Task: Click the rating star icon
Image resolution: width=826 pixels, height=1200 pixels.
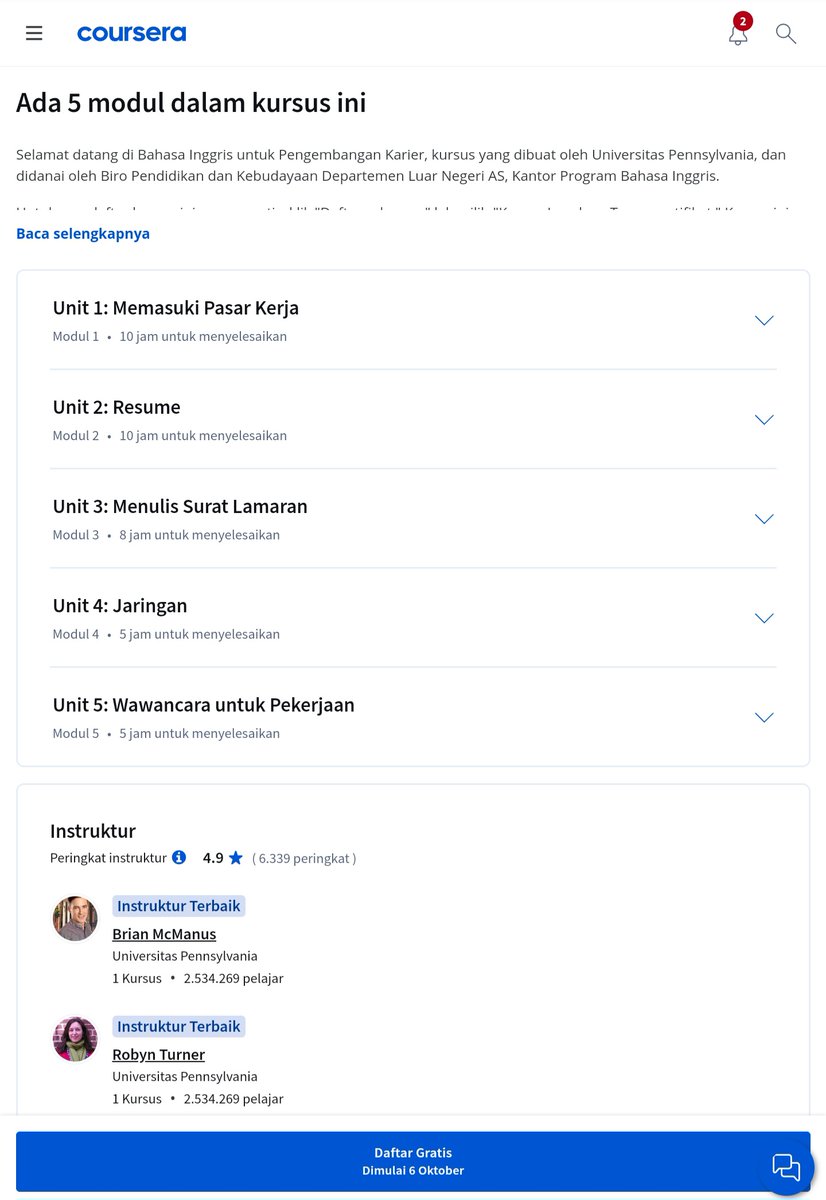Action: [236, 857]
